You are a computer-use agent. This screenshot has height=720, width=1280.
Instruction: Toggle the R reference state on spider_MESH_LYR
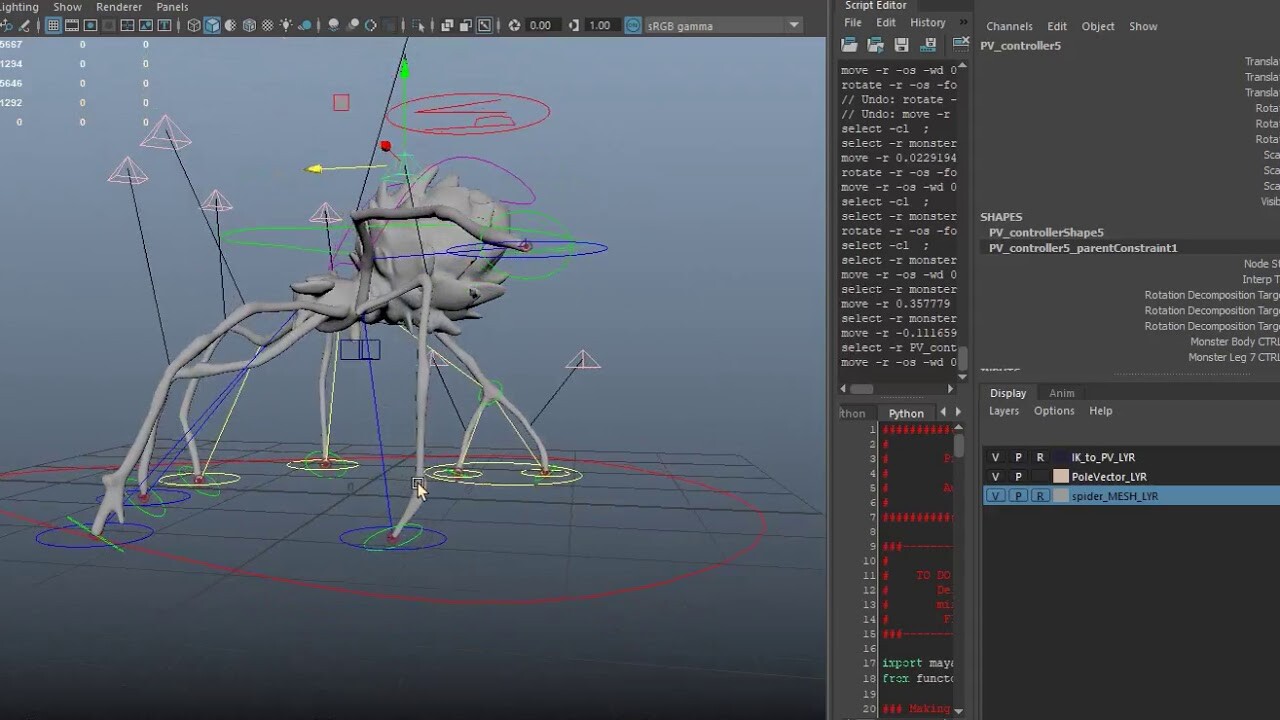tap(1040, 495)
